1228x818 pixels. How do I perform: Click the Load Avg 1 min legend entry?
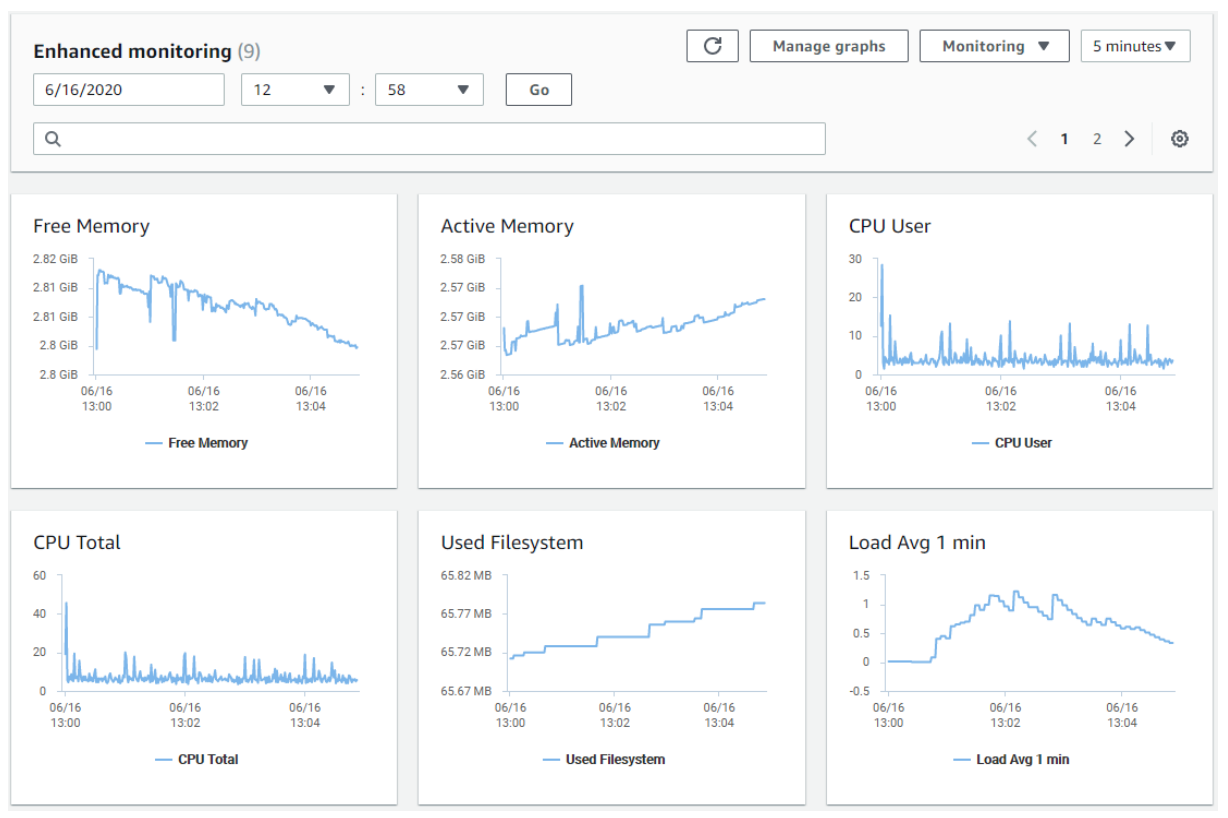tap(1011, 759)
